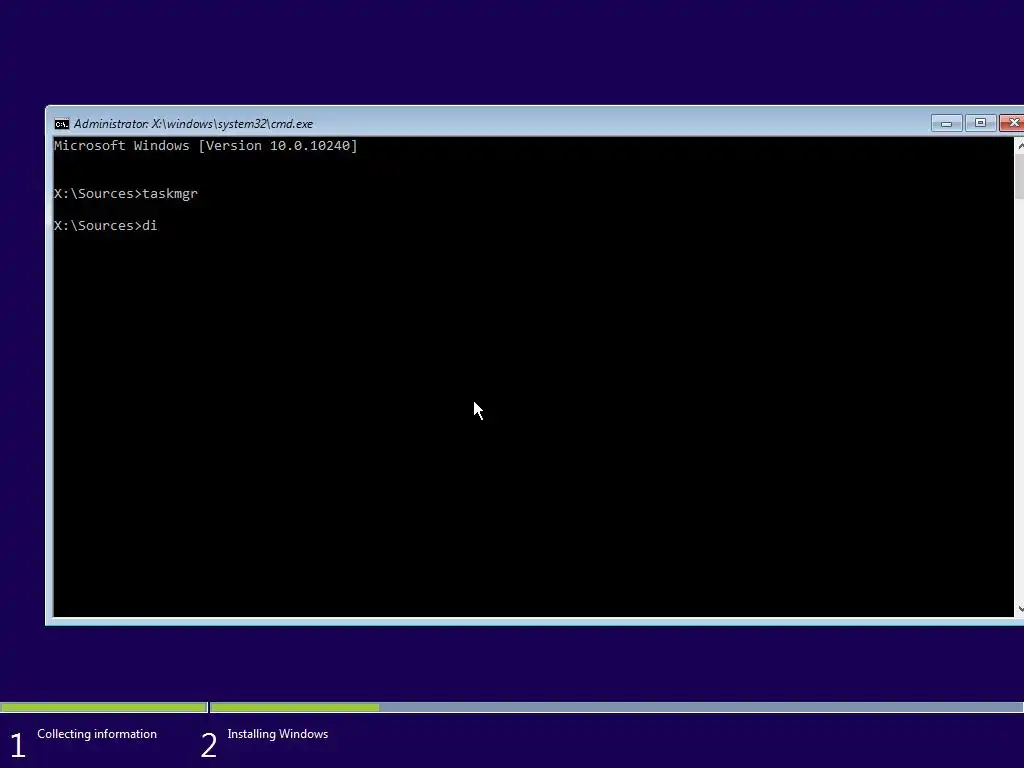1024x768 pixels.
Task: Click the 'Microsoft Windows [Version 10.0.10240]' line
Action: tap(206, 146)
